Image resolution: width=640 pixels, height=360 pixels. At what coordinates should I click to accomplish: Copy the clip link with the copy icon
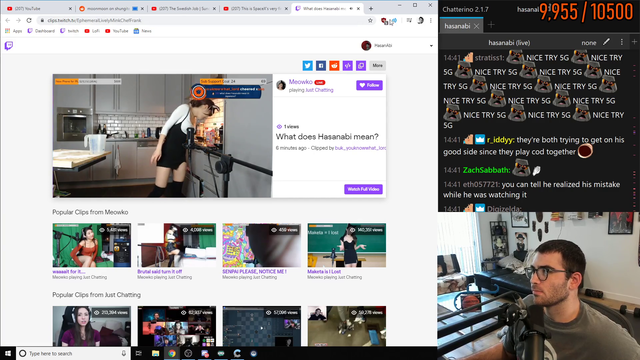coord(361,65)
